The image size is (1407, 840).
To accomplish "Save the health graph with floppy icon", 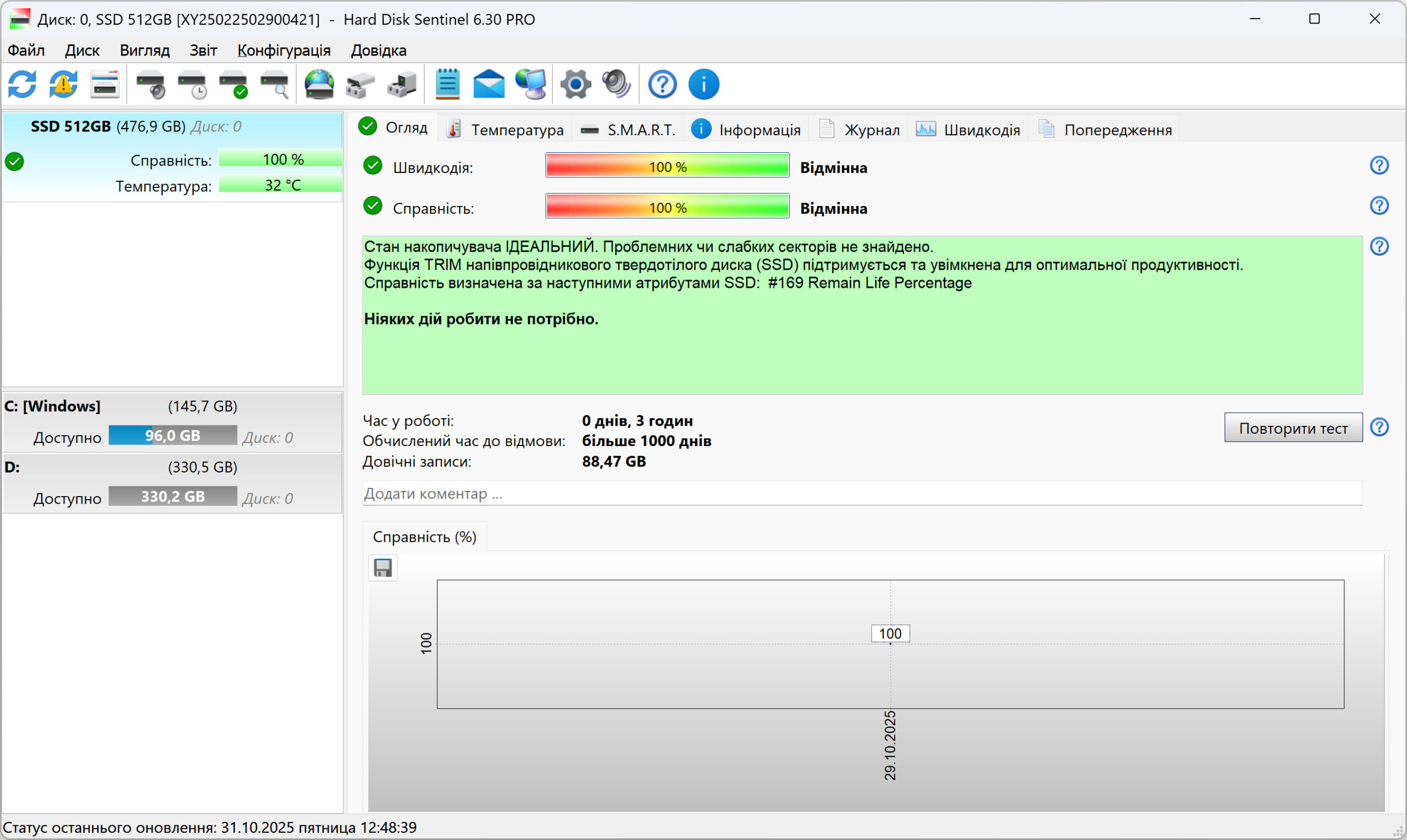I will pyautogui.click(x=383, y=568).
